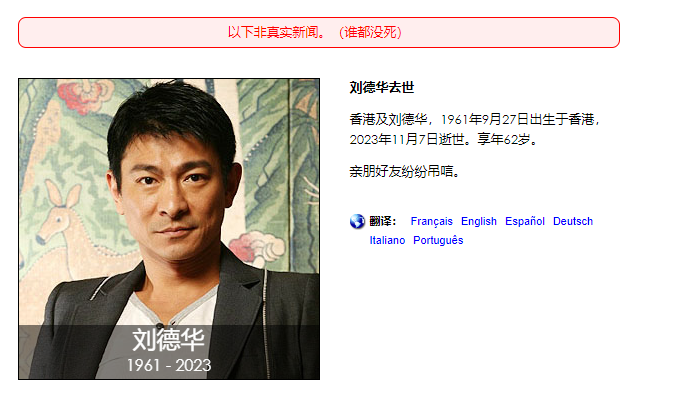Click the red 以下非真实新闻 notice banner
This screenshot has height=408, width=678.
(x=319, y=32)
